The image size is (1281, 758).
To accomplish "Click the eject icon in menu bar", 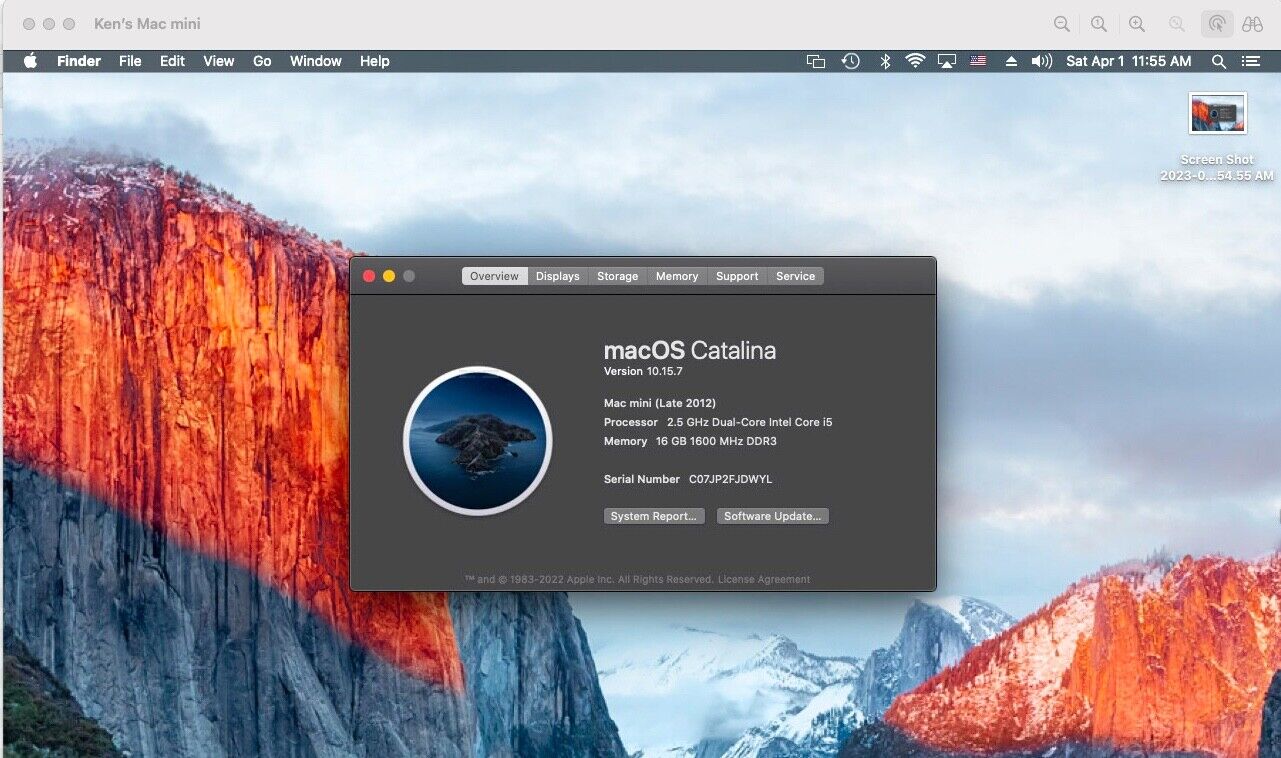I will tap(1011, 61).
